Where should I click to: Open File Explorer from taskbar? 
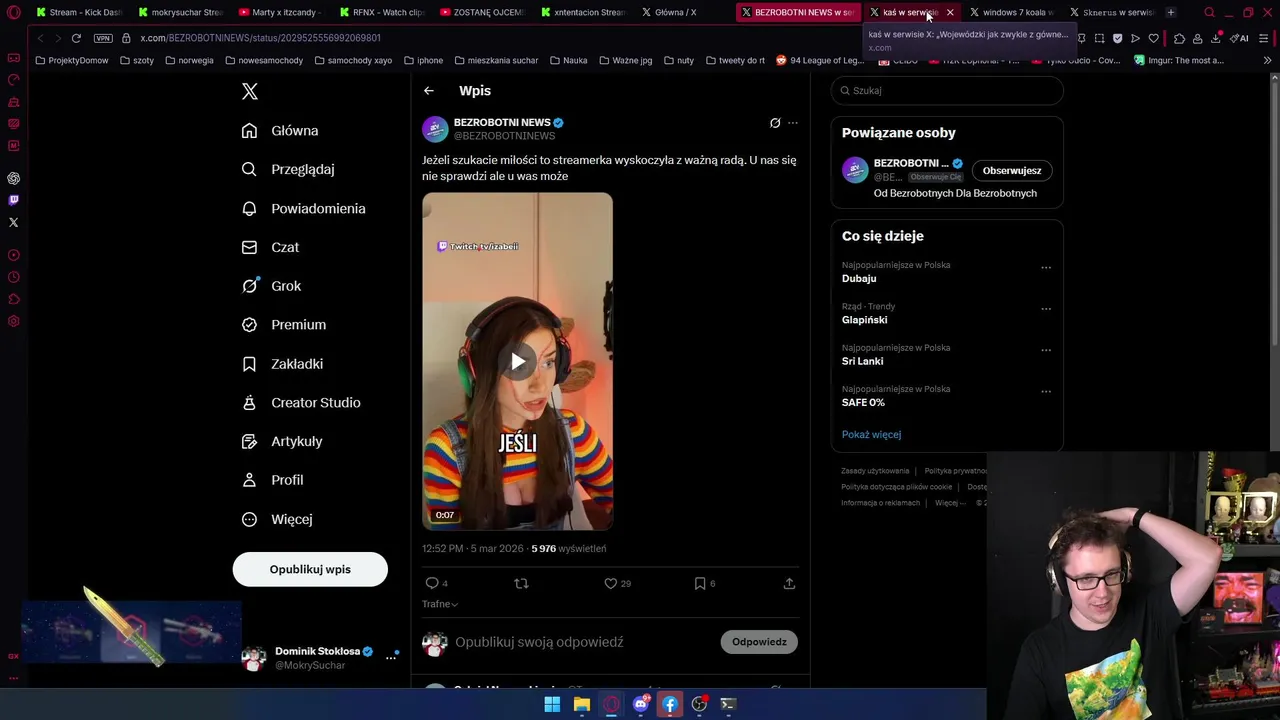click(581, 704)
